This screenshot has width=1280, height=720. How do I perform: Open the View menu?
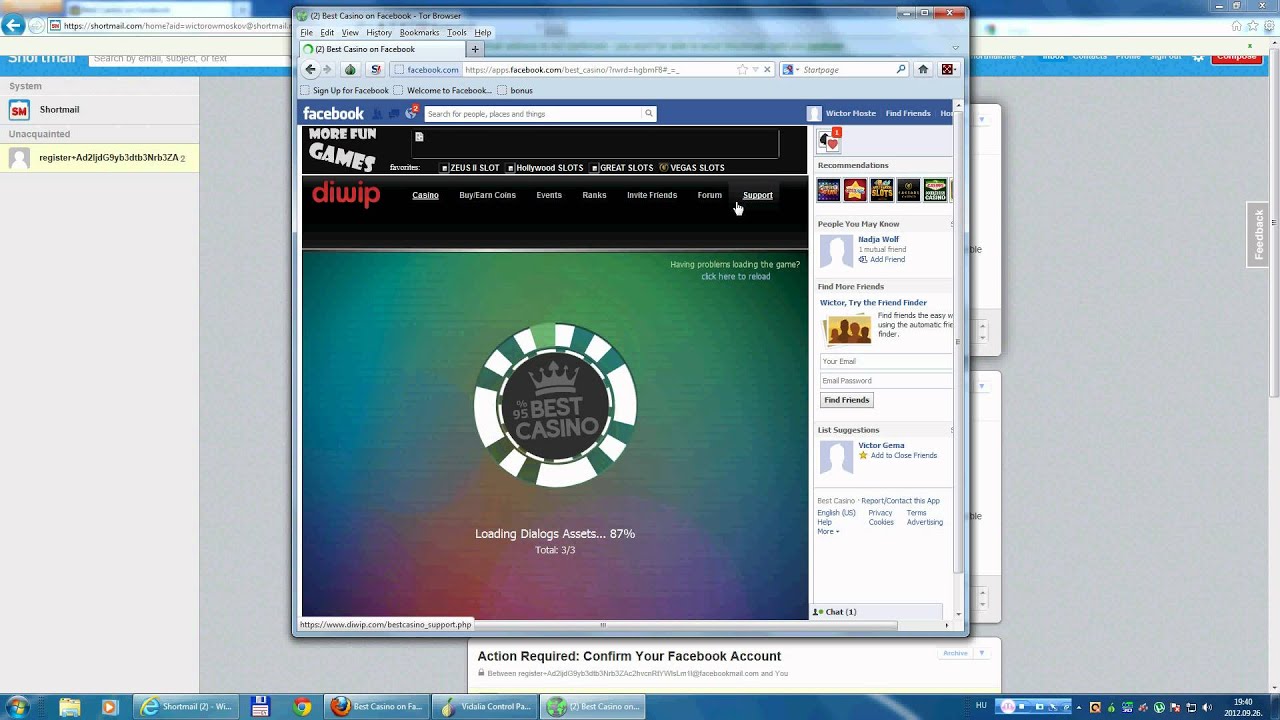click(350, 33)
